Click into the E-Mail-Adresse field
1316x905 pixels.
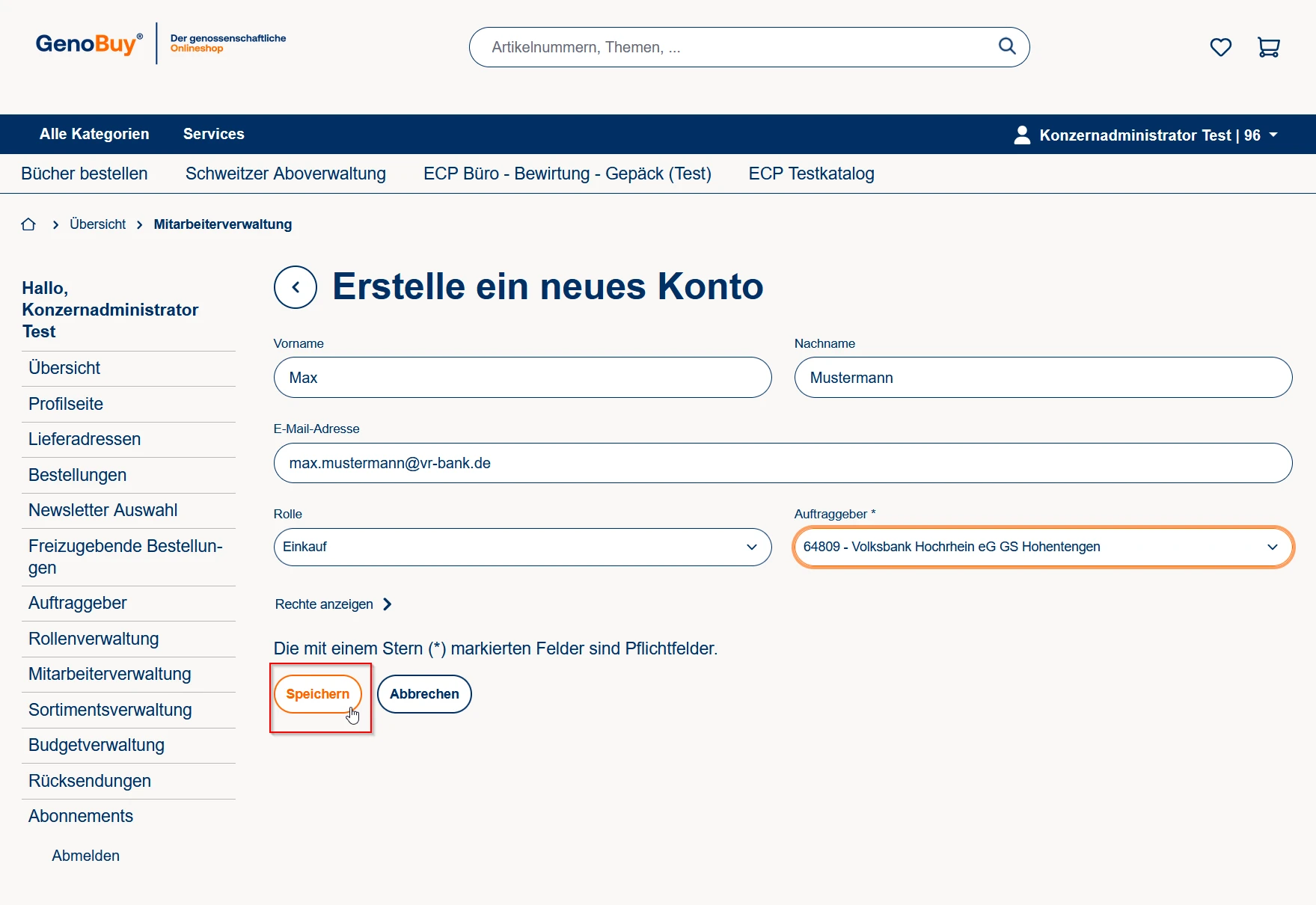point(782,463)
